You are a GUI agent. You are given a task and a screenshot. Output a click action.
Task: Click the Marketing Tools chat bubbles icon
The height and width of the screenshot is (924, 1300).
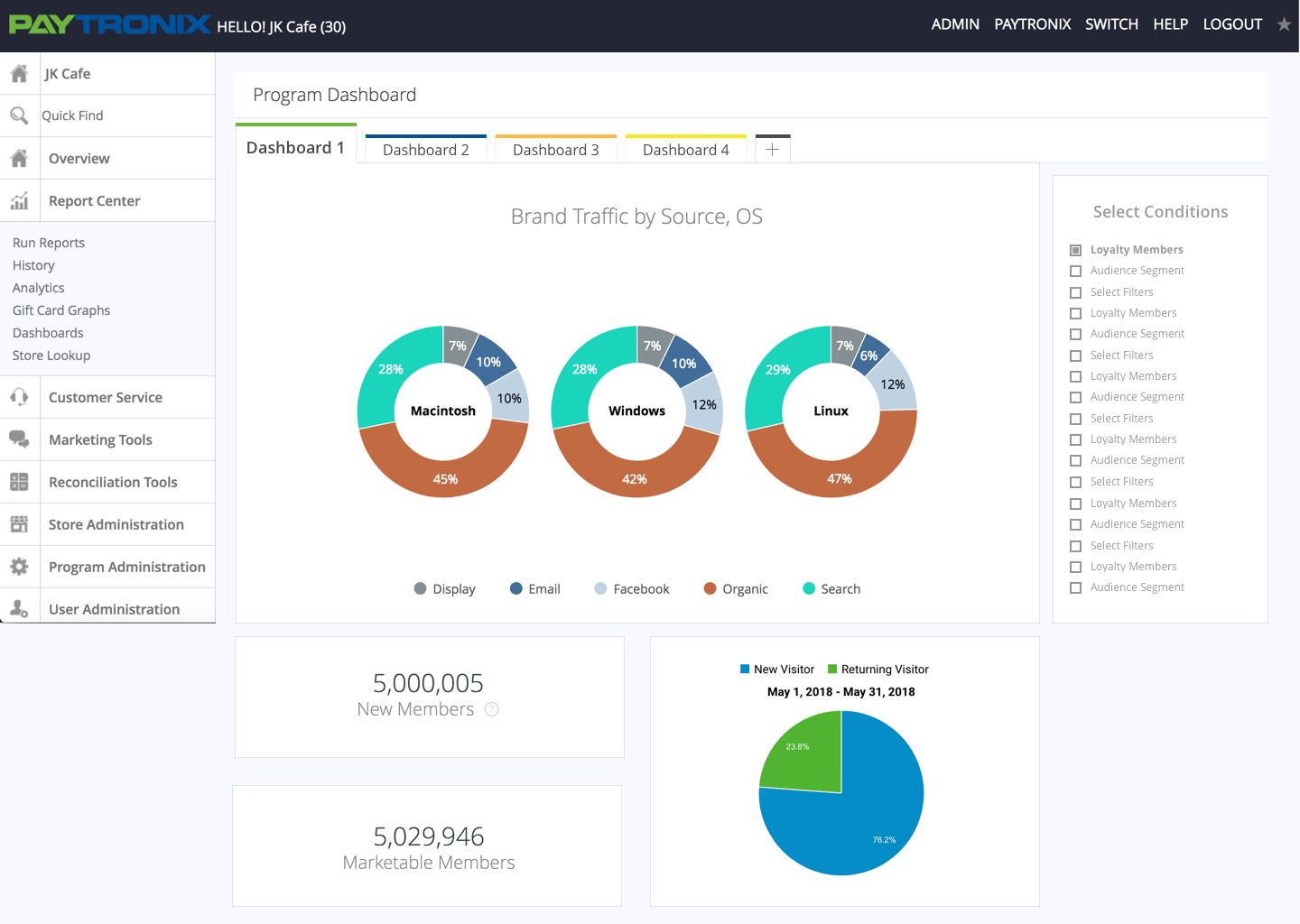click(x=19, y=439)
